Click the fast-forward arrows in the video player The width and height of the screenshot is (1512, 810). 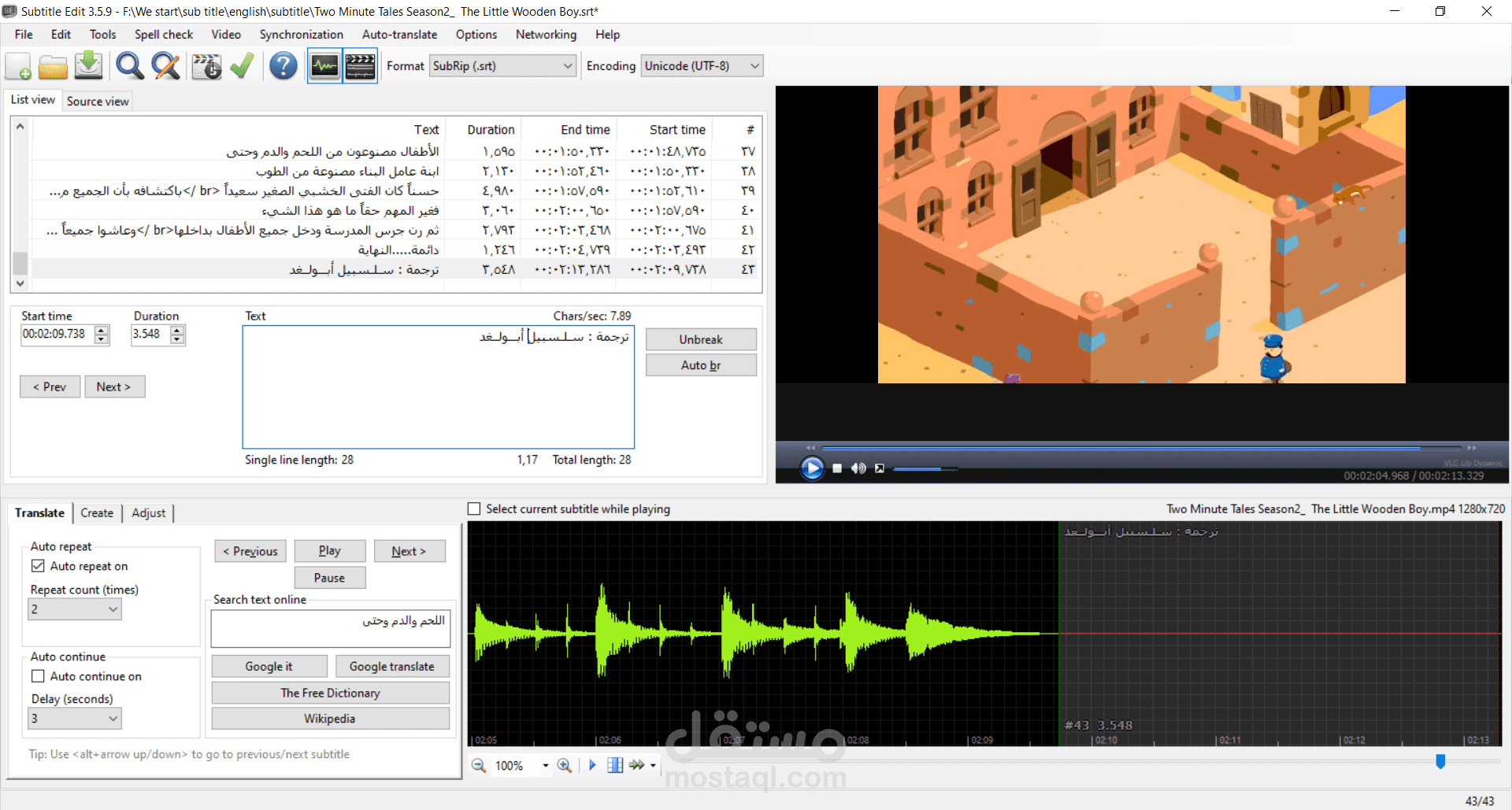pyautogui.click(x=1471, y=448)
